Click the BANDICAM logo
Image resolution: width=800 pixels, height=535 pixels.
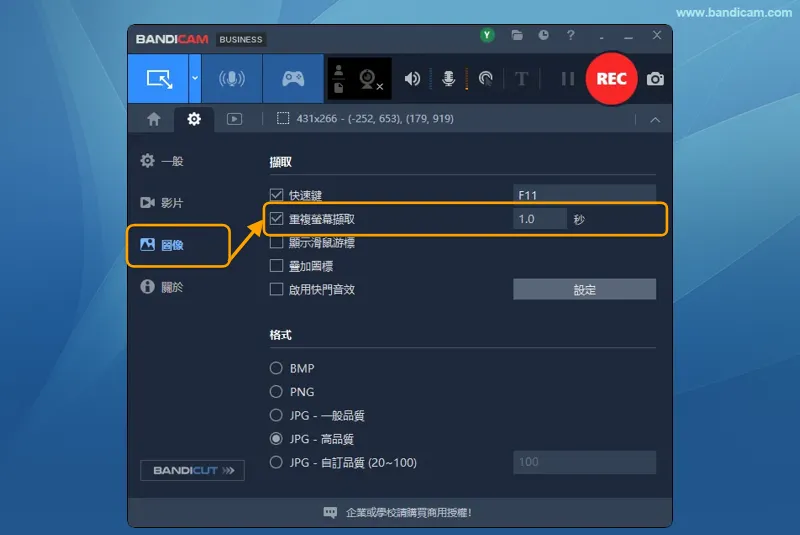click(172, 39)
